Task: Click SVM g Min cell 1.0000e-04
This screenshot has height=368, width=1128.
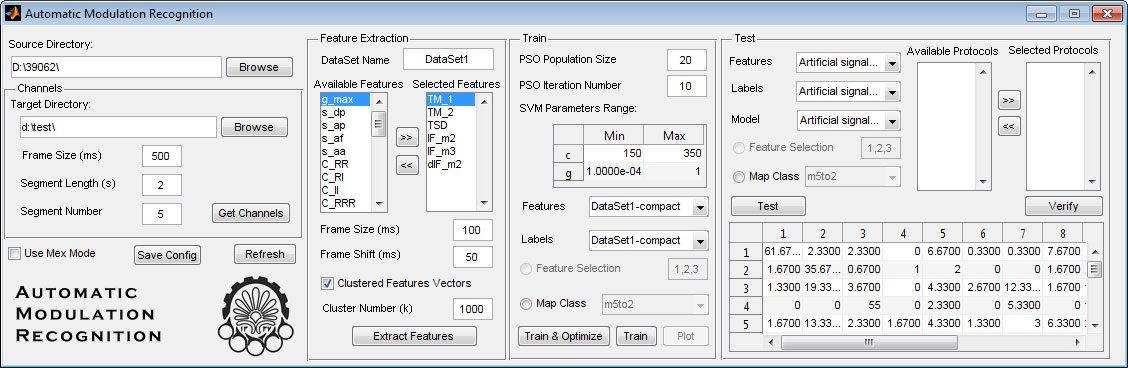Action: 614,172
